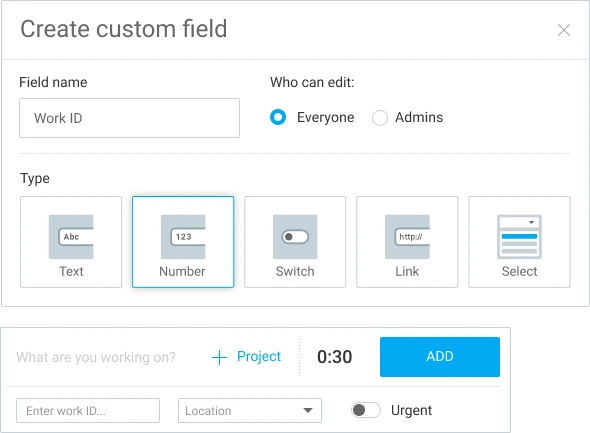Pick the Switch field type
Screen dimensions: 590x433
click(295, 242)
